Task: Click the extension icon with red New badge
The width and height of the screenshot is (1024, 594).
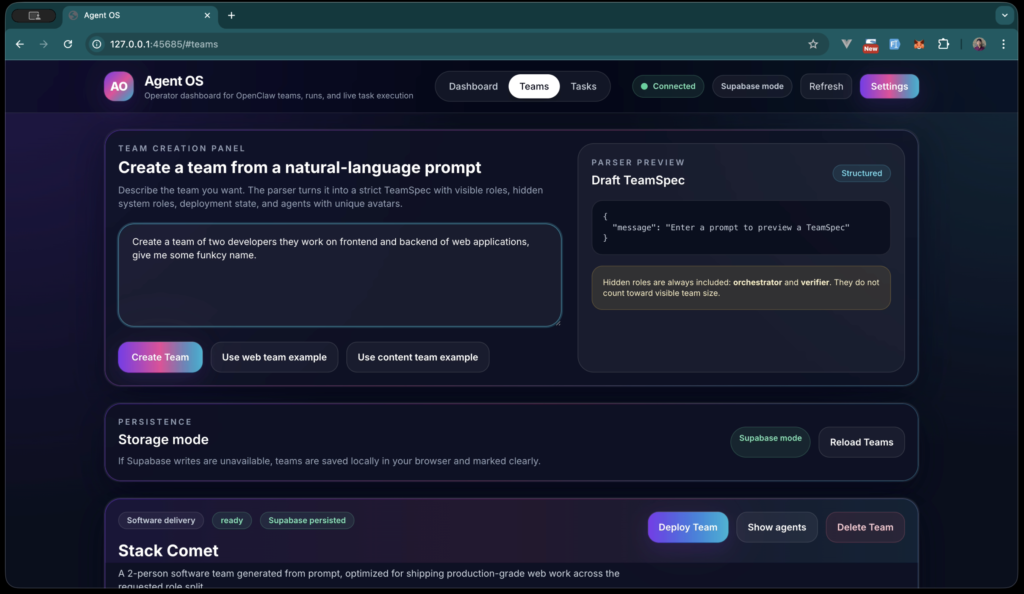Action: (869, 44)
